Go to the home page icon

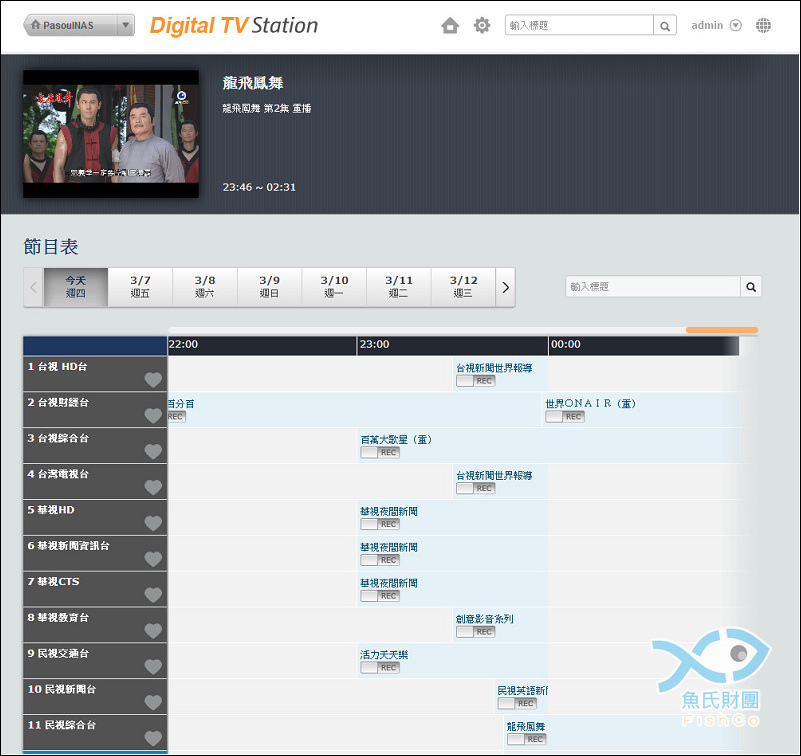(x=450, y=25)
